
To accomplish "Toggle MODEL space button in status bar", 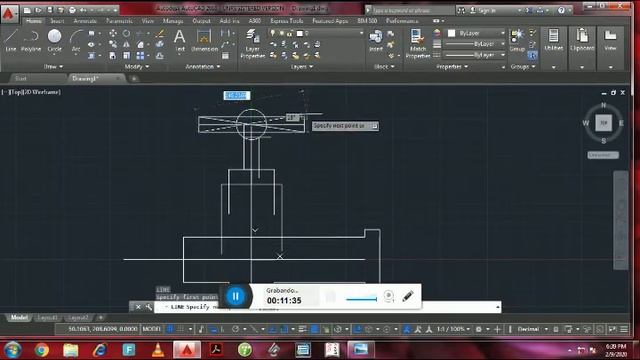I will point(151,329).
